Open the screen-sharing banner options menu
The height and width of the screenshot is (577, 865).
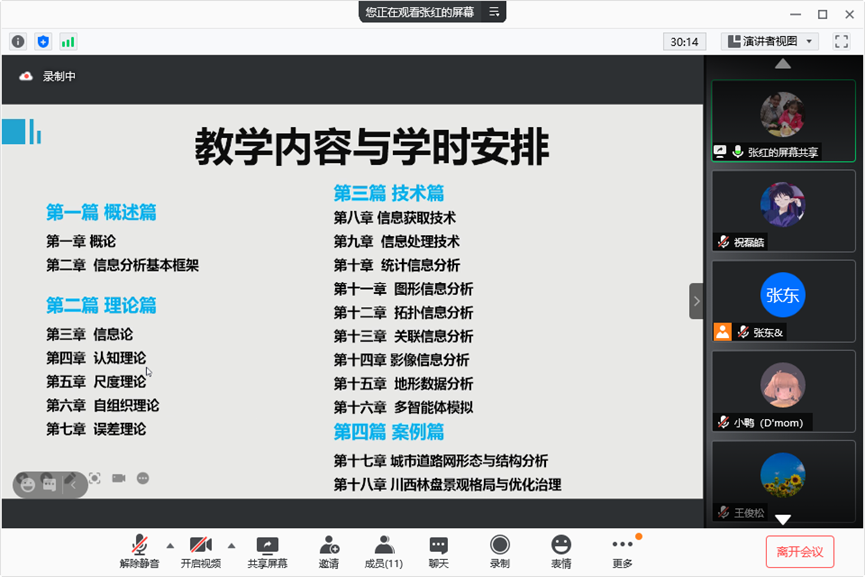point(493,12)
